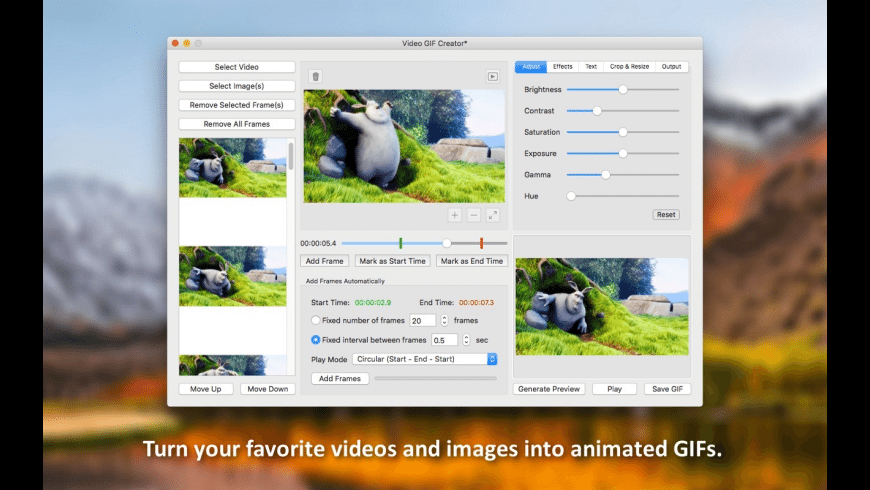Click the Save GIF button
Image resolution: width=870 pixels, height=490 pixels.
(x=667, y=389)
